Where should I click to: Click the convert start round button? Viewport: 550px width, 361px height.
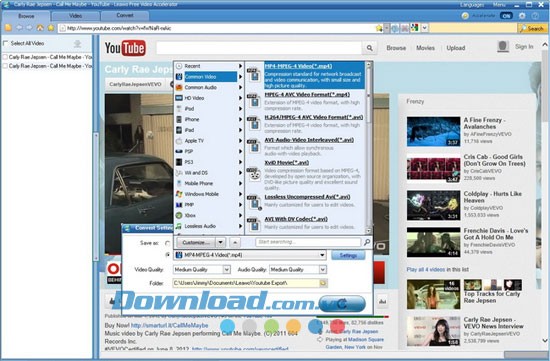click(x=342, y=303)
